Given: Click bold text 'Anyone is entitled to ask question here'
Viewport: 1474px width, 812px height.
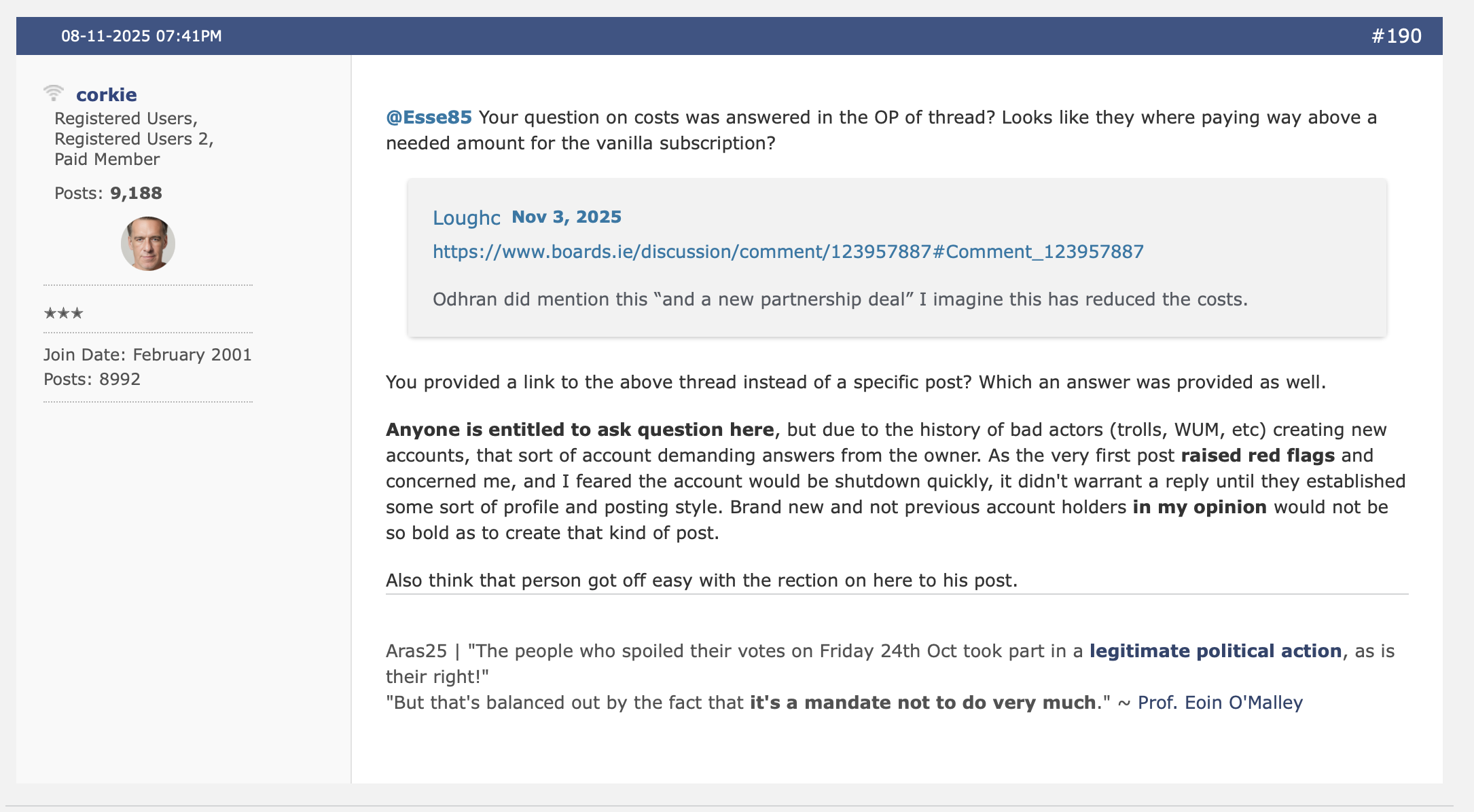Looking at the screenshot, I should tap(579, 430).
